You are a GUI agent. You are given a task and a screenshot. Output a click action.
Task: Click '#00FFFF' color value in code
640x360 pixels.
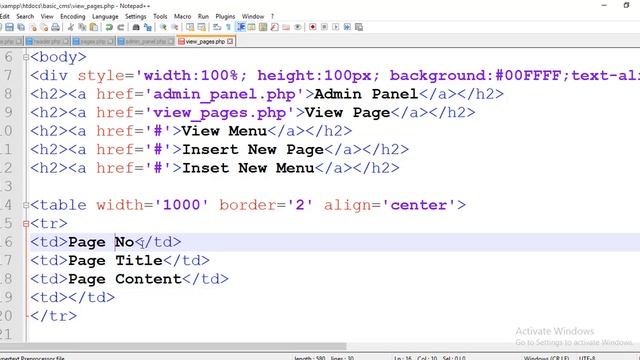click(x=528, y=76)
